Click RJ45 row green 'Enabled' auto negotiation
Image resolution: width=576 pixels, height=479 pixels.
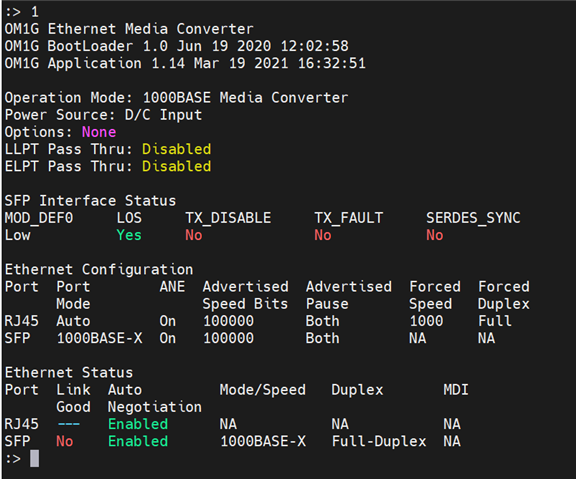(x=138, y=424)
